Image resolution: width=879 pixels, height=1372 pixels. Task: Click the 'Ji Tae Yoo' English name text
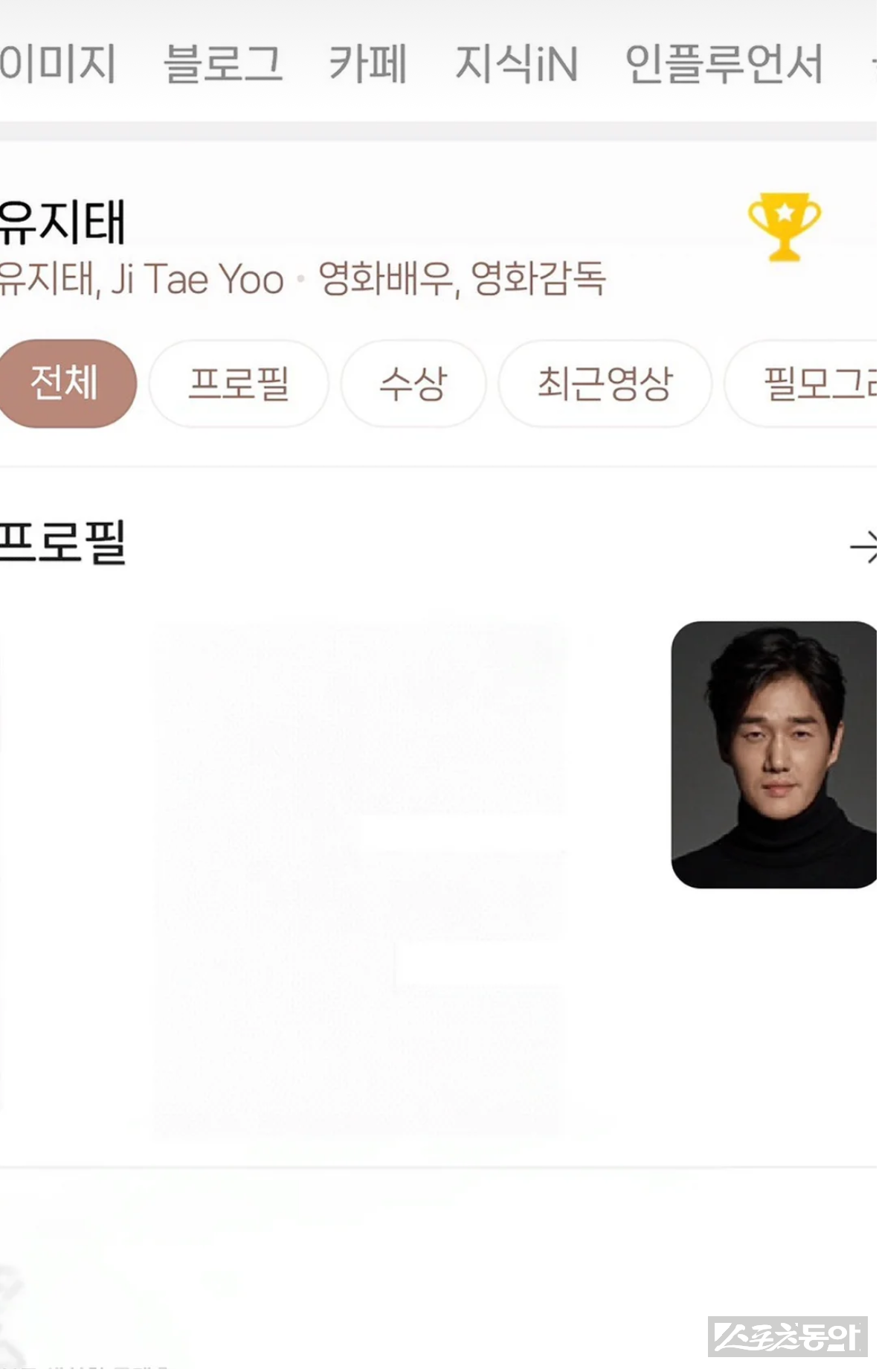point(197,279)
